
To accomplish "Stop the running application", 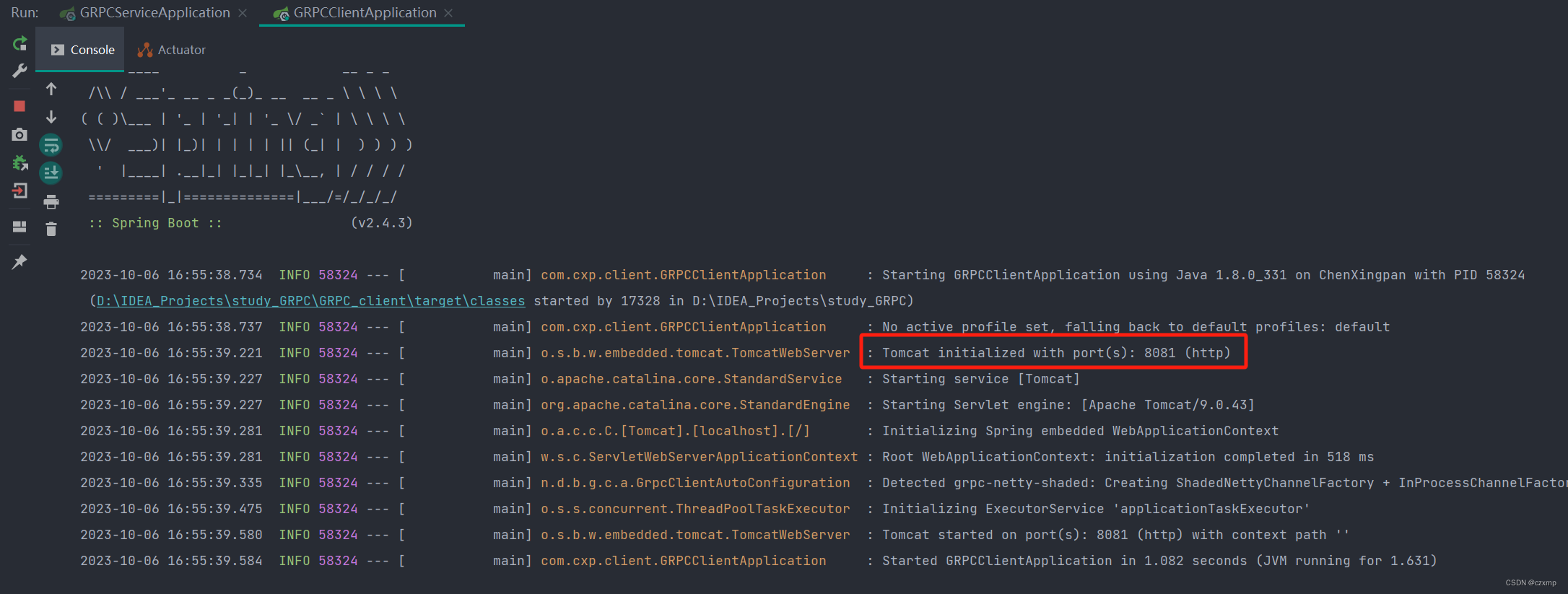I will [x=19, y=106].
